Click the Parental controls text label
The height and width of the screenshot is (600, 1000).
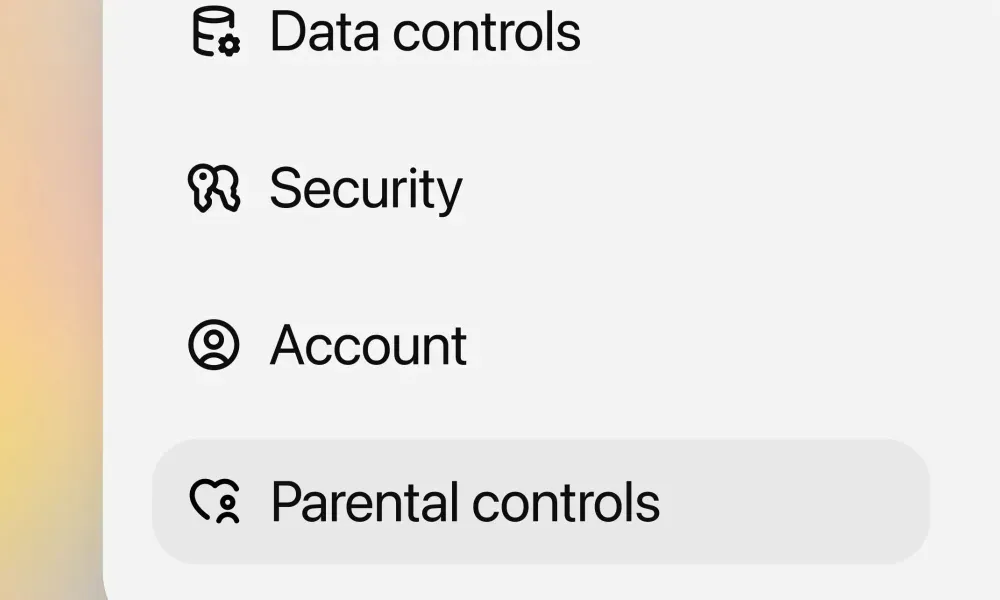tap(465, 501)
